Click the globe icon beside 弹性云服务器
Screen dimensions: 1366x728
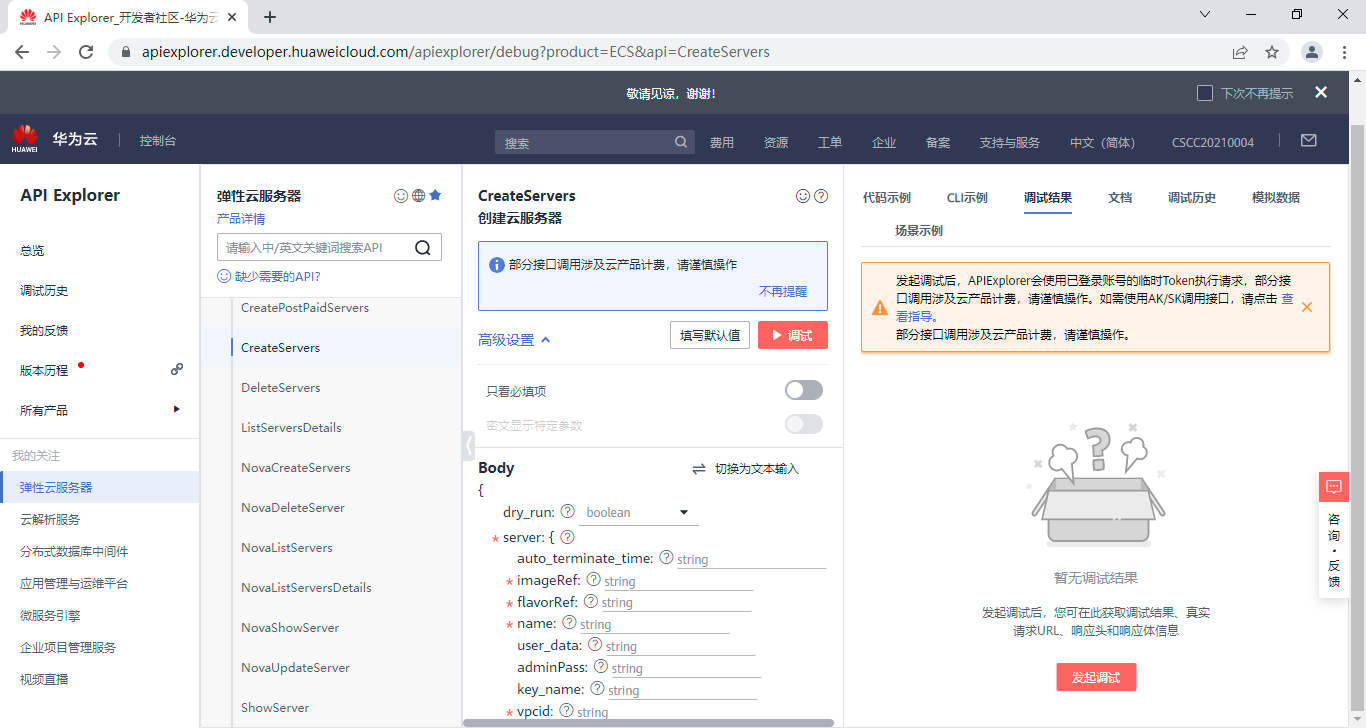point(419,196)
